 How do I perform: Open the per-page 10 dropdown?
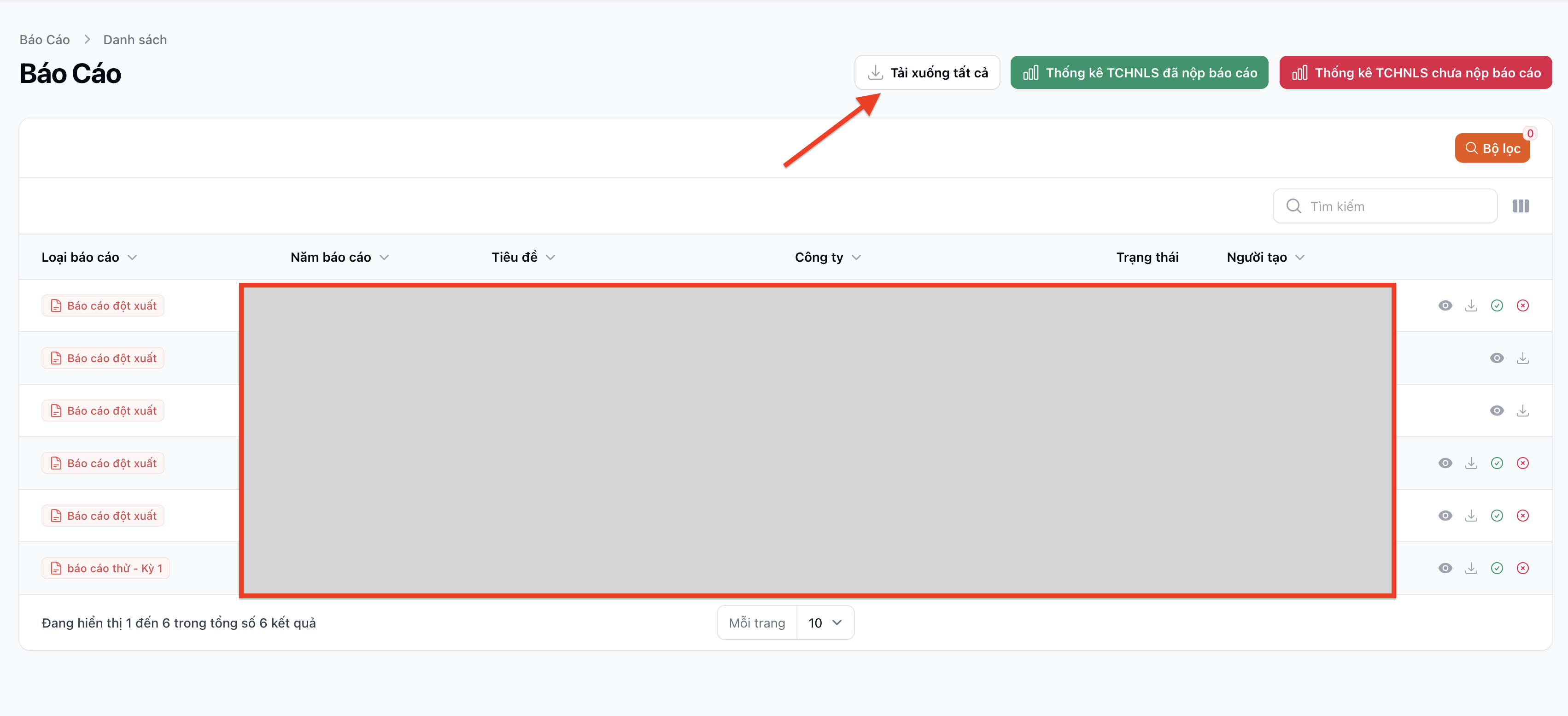(x=825, y=623)
